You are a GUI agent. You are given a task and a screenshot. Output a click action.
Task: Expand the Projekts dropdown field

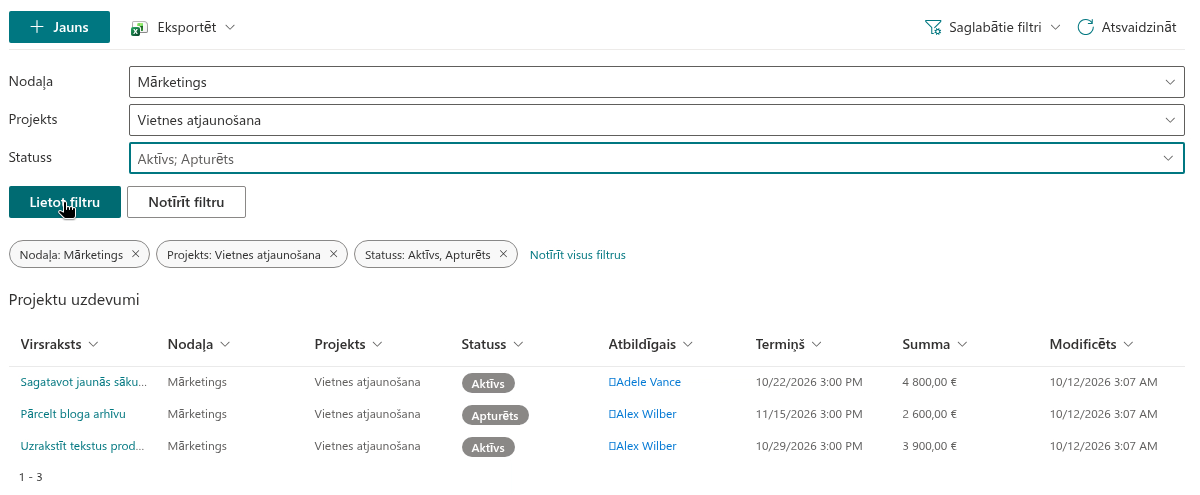coord(656,120)
